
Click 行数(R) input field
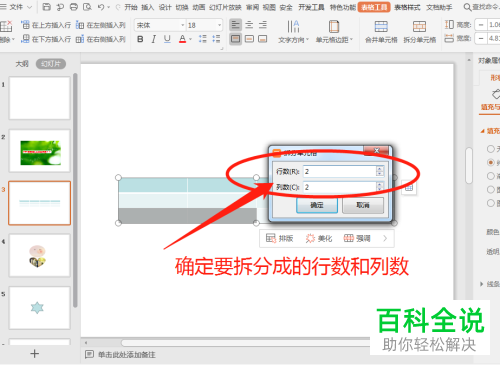(x=339, y=171)
